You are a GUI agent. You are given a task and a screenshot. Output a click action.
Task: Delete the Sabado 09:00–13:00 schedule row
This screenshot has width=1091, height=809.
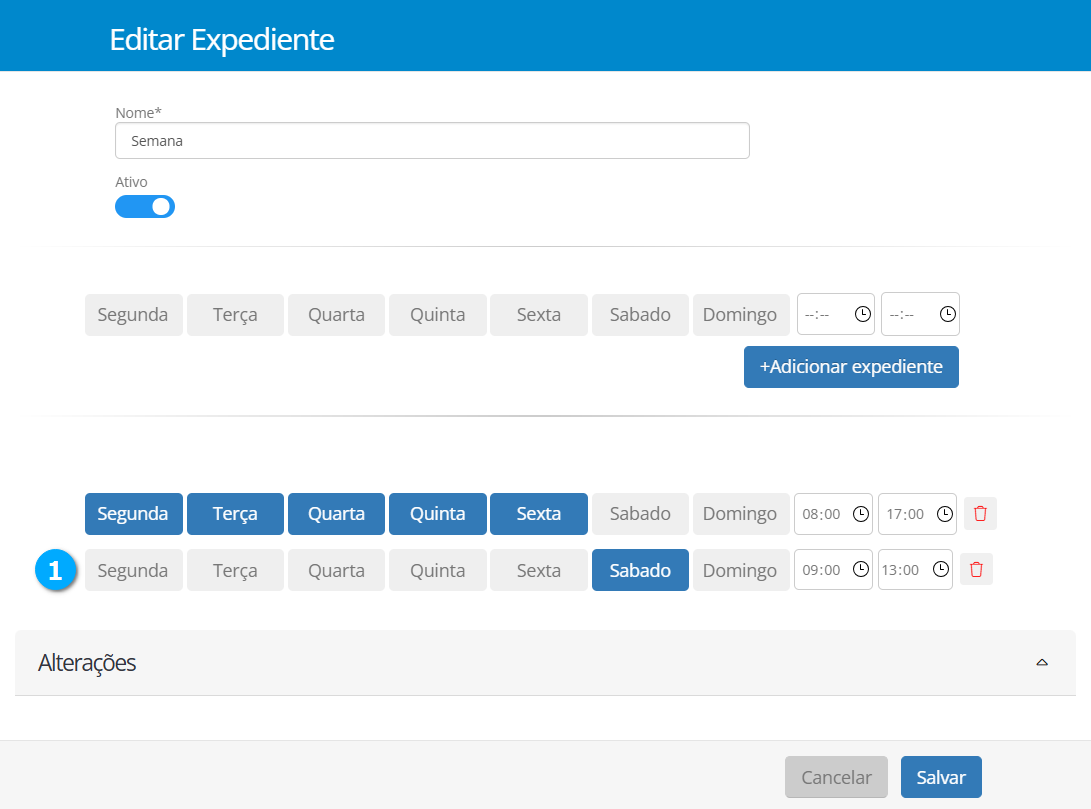[976, 569]
